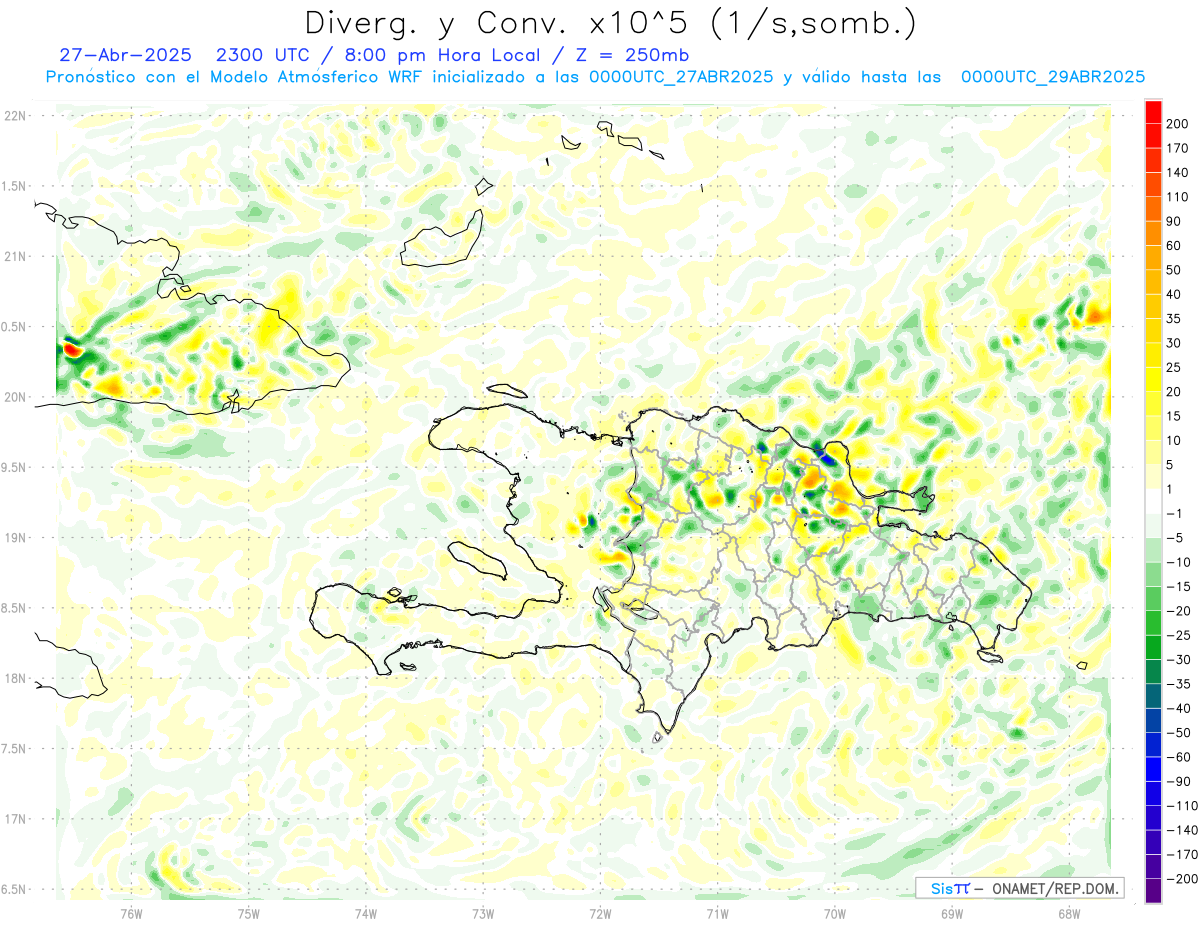Click the bottommost dark purple colorbar segment
This screenshot has height=927, width=1200.
pyautogui.click(x=1153, y=890)
